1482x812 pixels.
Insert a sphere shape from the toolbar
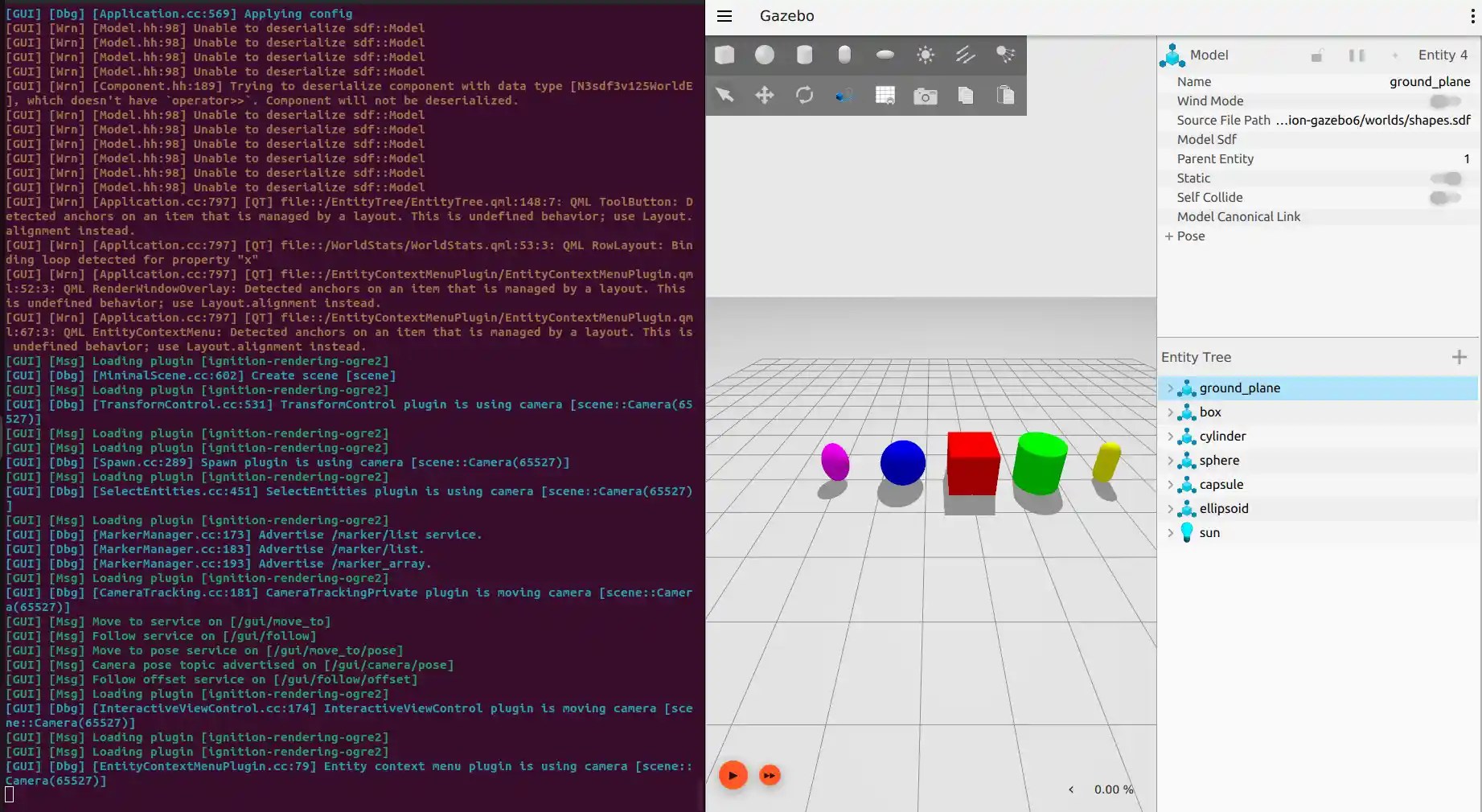[x=765, y=55]
